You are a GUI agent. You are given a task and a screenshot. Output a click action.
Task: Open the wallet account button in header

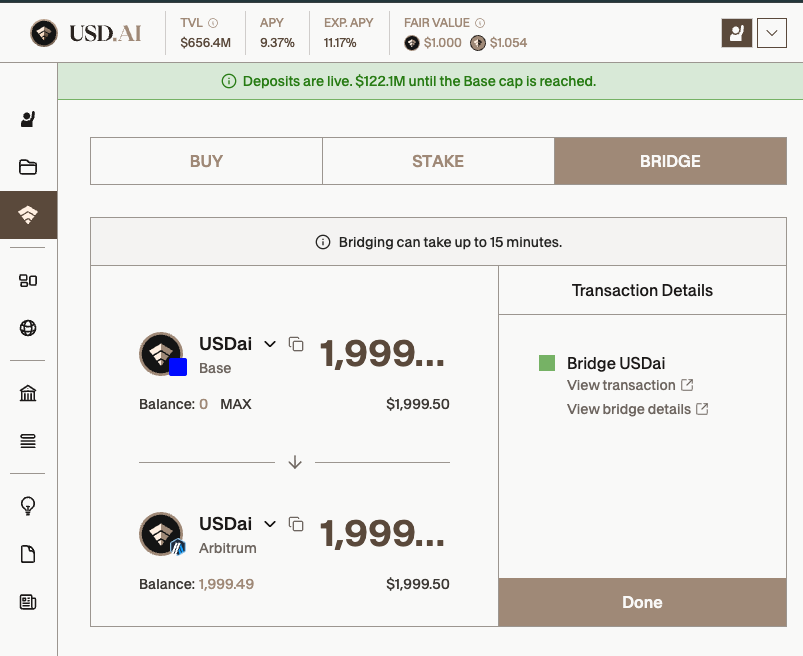pos(736,33)
